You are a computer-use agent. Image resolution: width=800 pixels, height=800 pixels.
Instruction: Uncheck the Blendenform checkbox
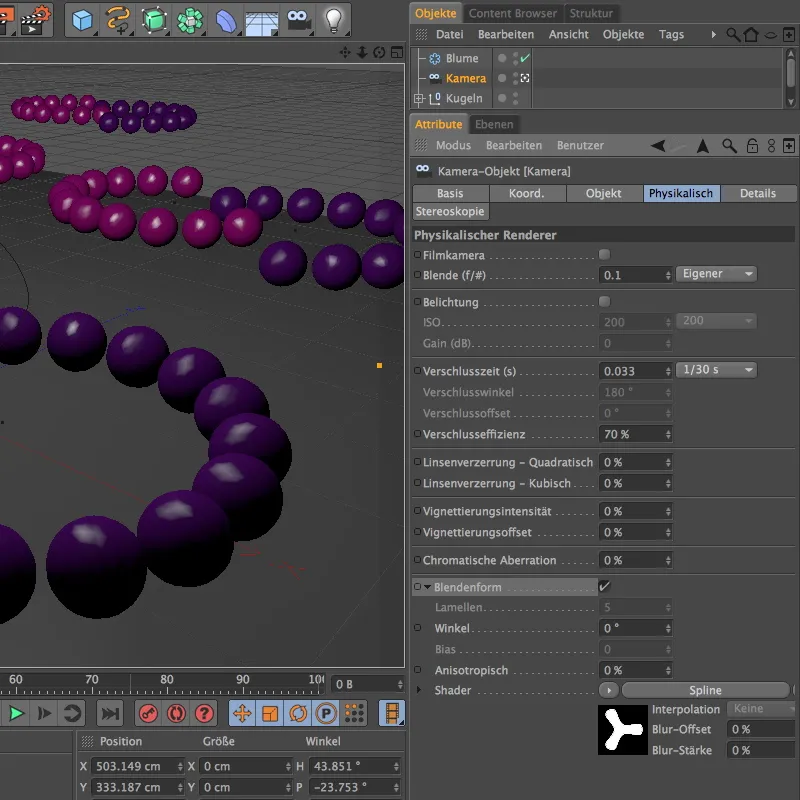coord(605,586)
